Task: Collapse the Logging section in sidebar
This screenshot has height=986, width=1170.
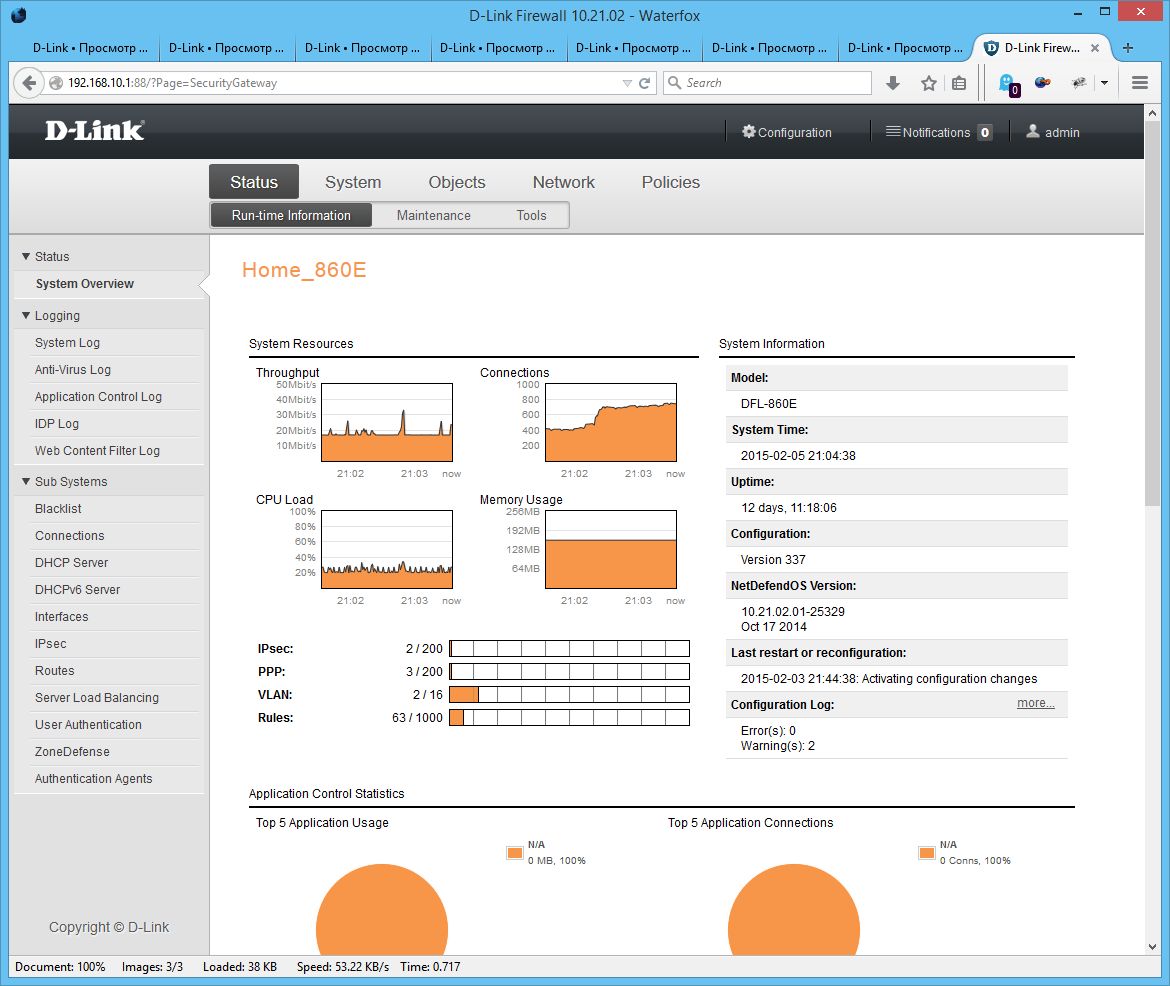Action: click(50, 316)
